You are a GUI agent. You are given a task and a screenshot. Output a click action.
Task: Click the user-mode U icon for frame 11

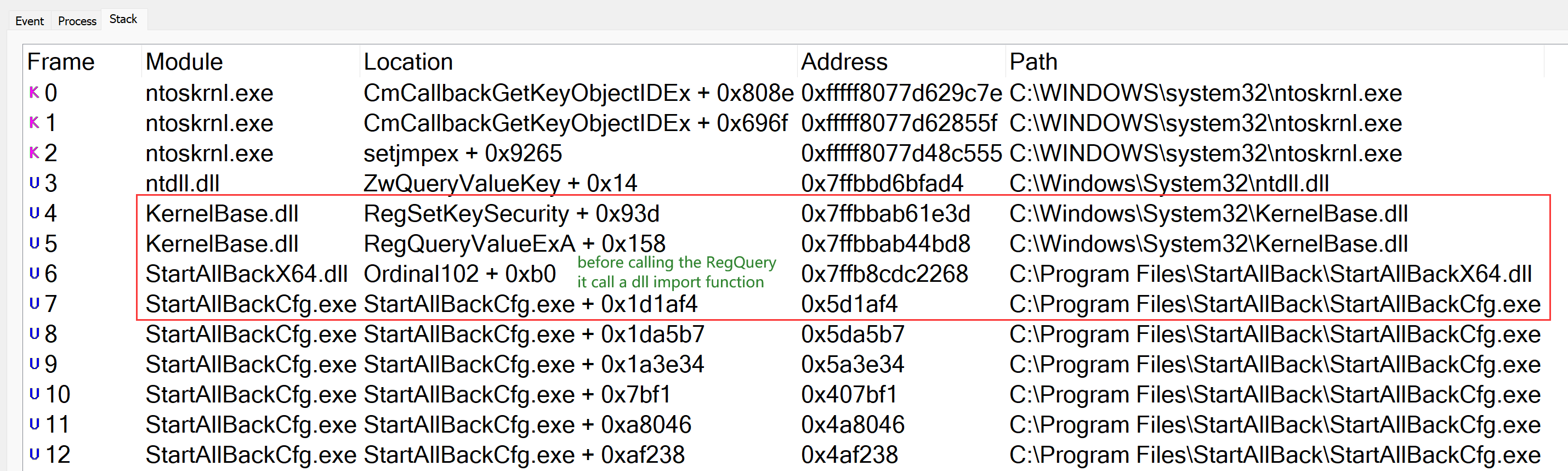(34, 424)
